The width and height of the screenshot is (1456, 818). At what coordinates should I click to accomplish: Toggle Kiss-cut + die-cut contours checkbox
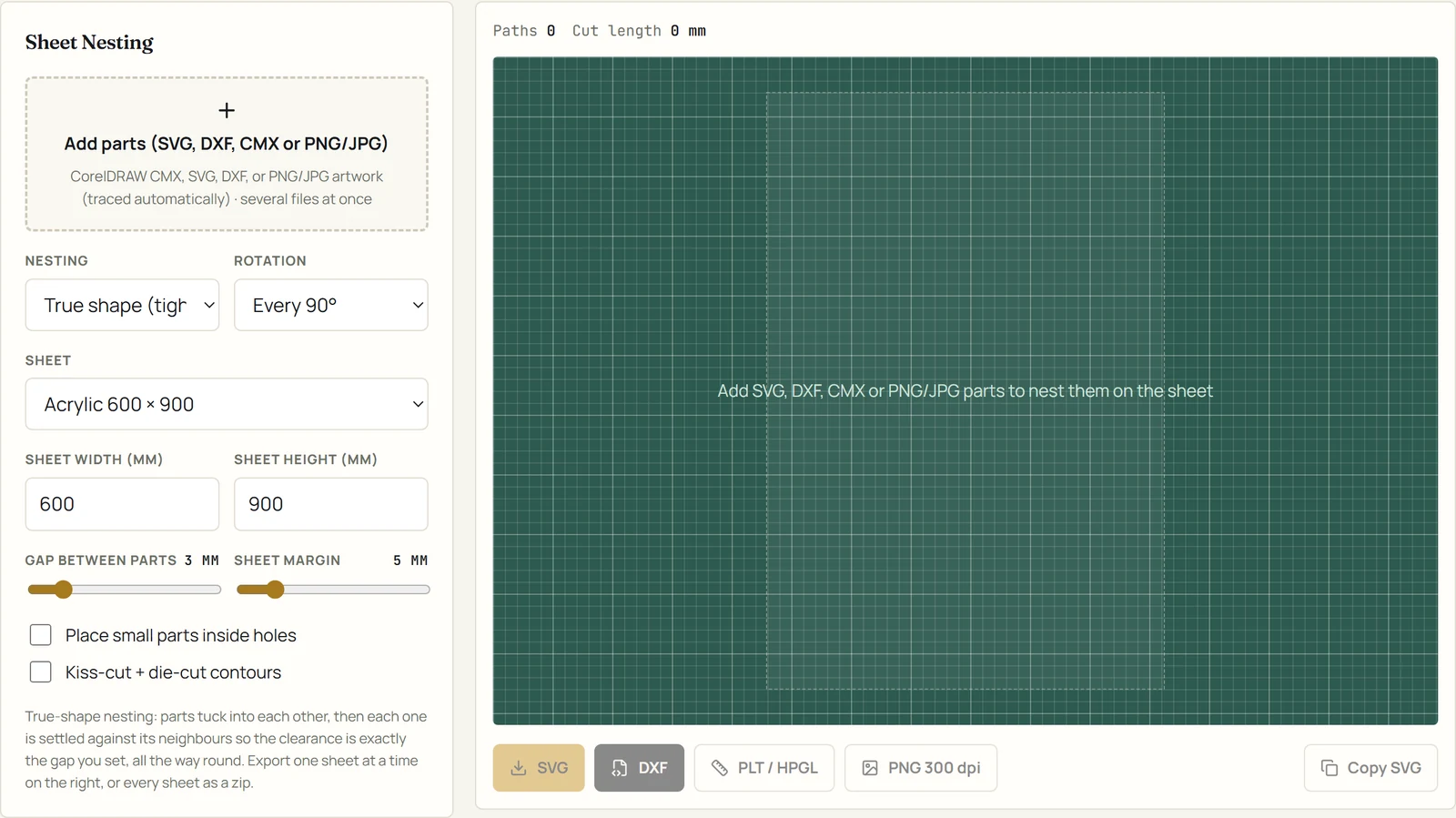pyautogui.click(x=41, y=672)
